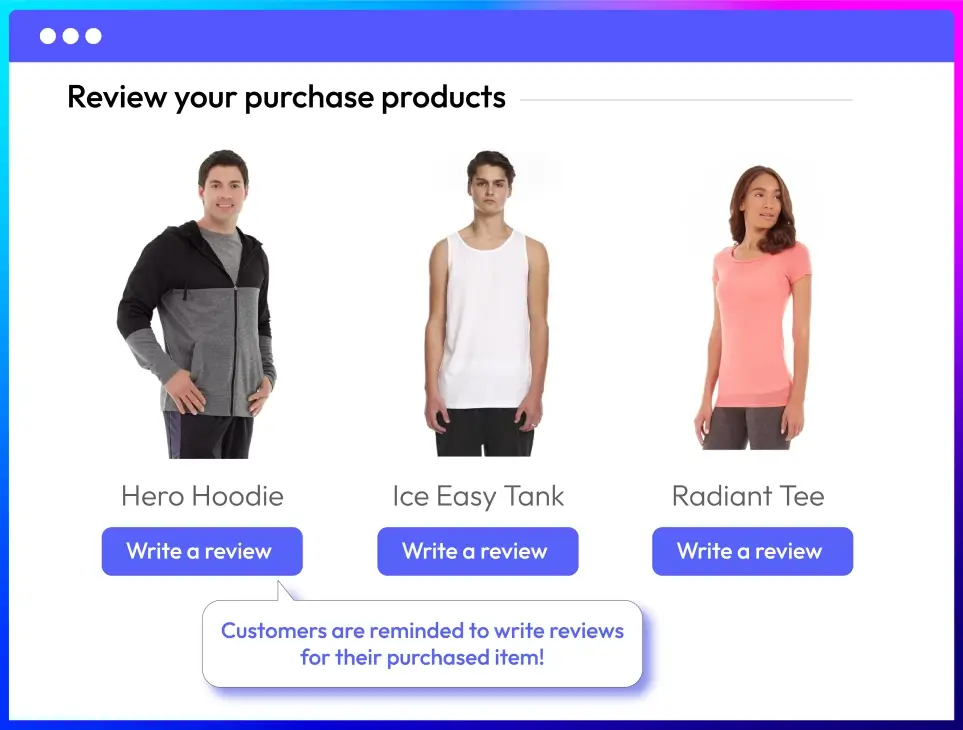
Task: Click the face of the Radiant Tee model
Action: coord(763,207)
